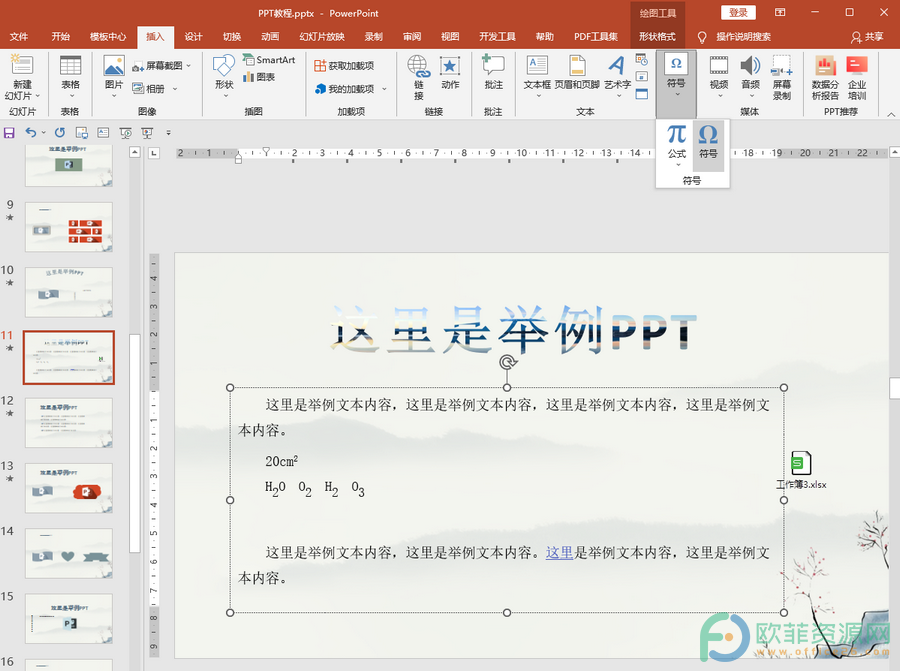Insert SmartArt graphic
Viewport: 900px width, 671px height.
pyautogui.click(x=269, y=60)
